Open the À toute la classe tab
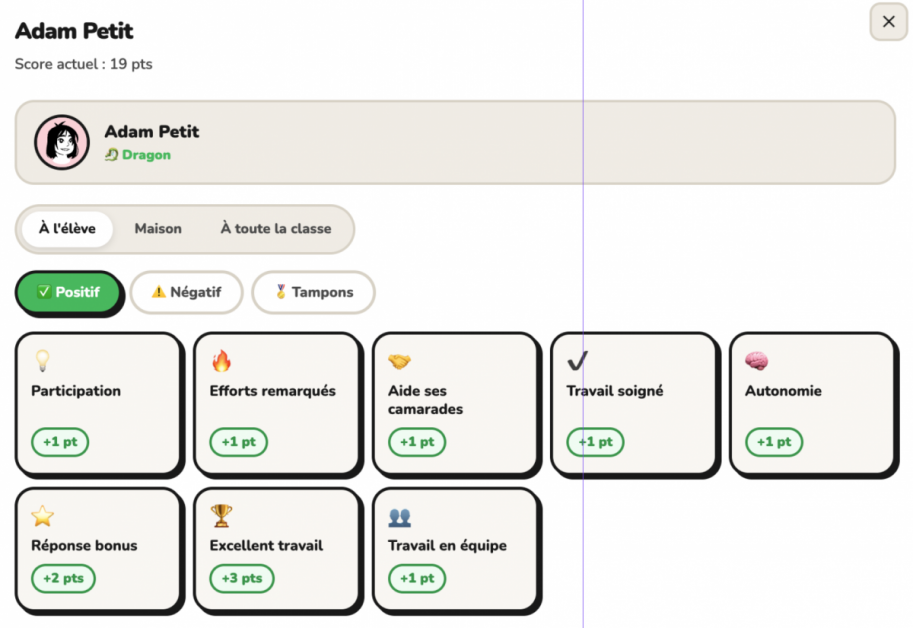Viewport: 913px width, 628px height. pyautogui.click(x=276, y=229)
